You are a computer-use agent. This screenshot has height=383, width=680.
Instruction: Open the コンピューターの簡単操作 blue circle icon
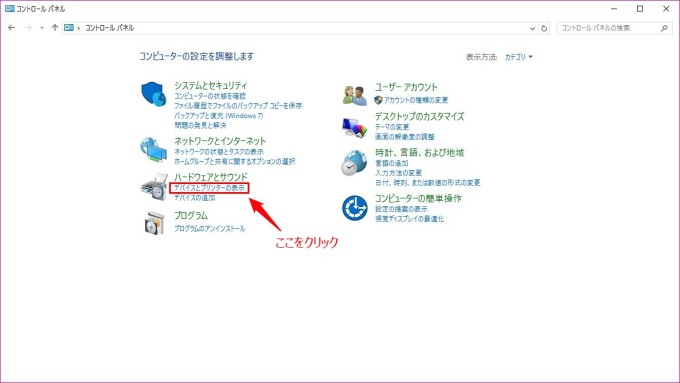point(355,208)
